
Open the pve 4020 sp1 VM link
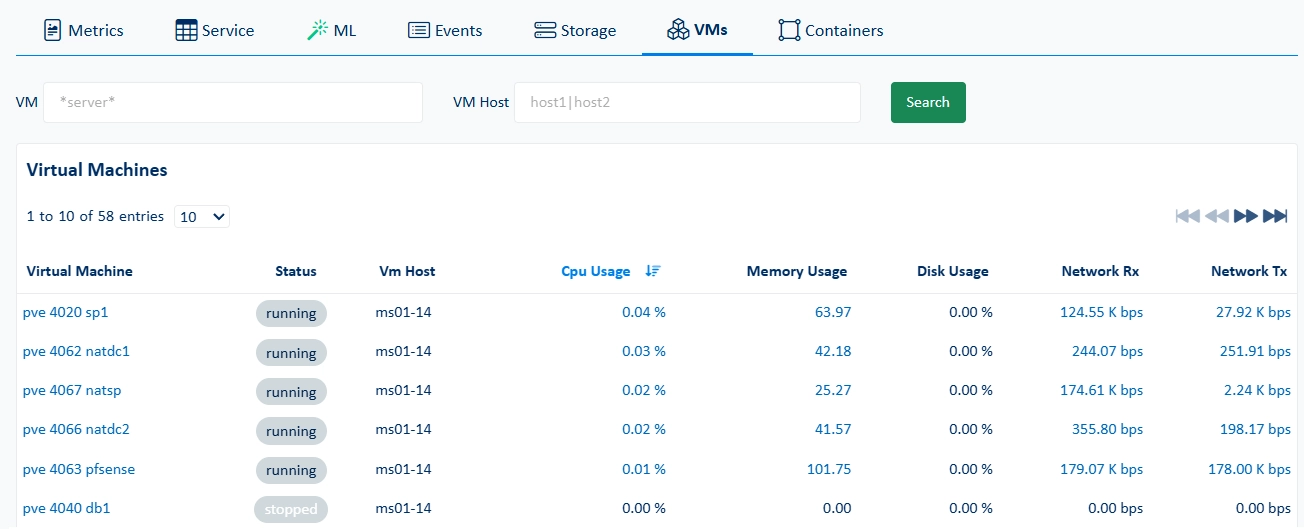click(x=65, y=312)
